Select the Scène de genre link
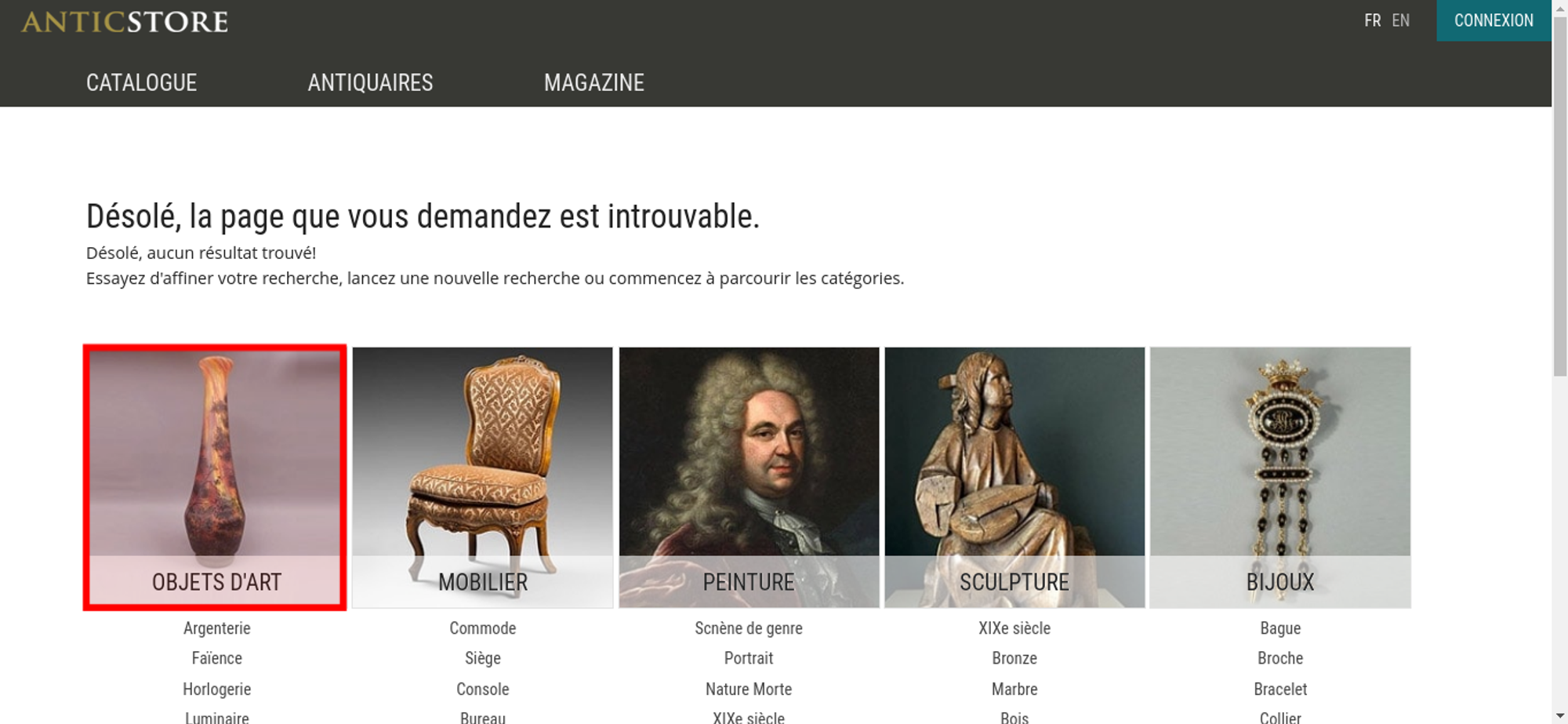The height and width of the screenshot is (724, 1568). [749, 628]
